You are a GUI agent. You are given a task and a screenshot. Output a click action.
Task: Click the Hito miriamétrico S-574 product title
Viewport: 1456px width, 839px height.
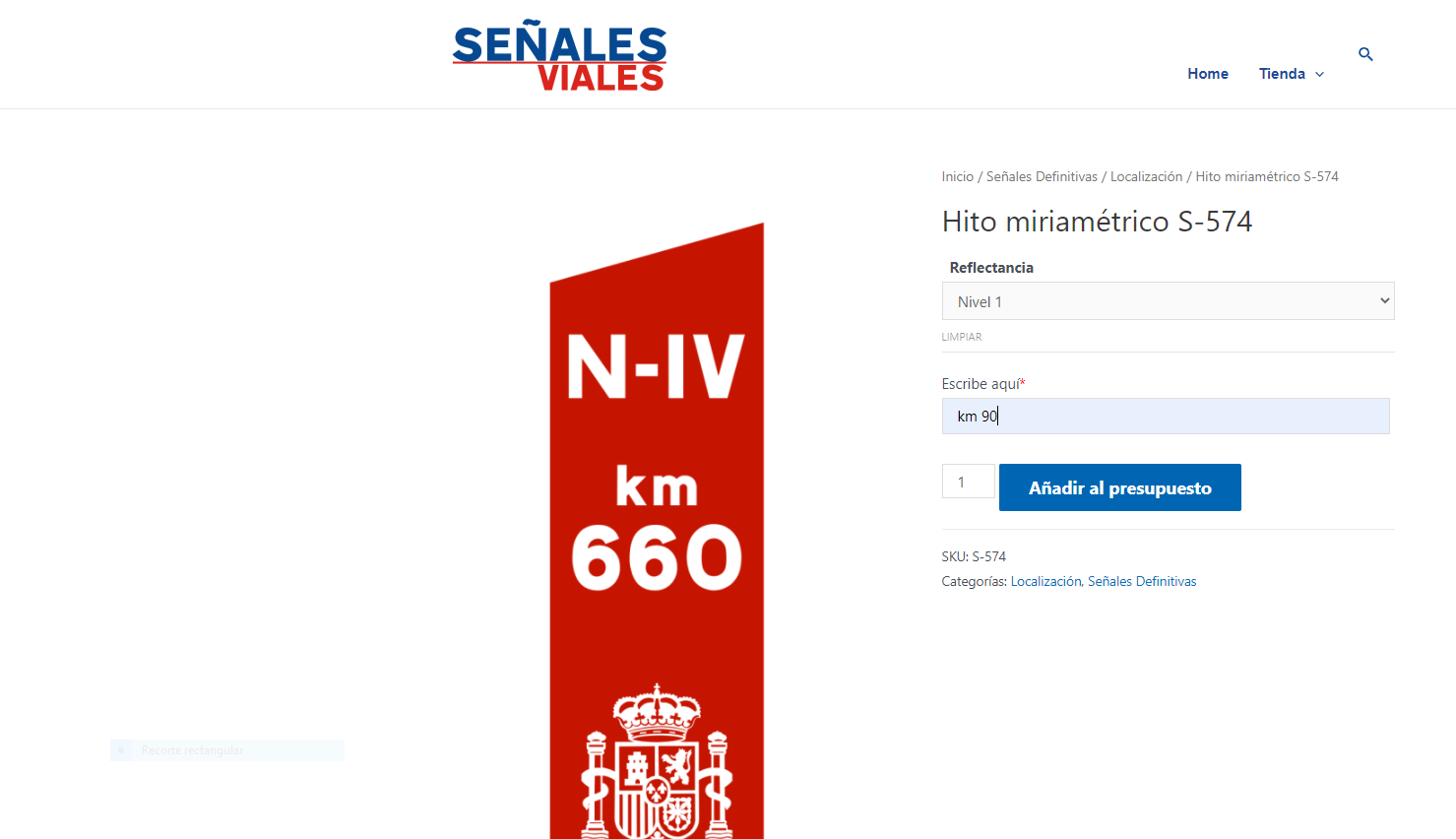tap(1097, 222)
